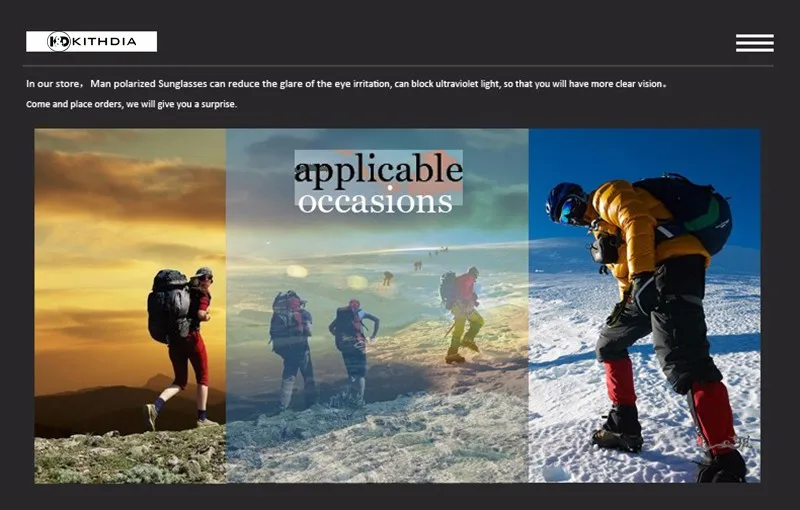The width and height of the screenshot is (800, 510).
Task: Select the yellow-jacket snow climber photo
Action: [644, 305]
